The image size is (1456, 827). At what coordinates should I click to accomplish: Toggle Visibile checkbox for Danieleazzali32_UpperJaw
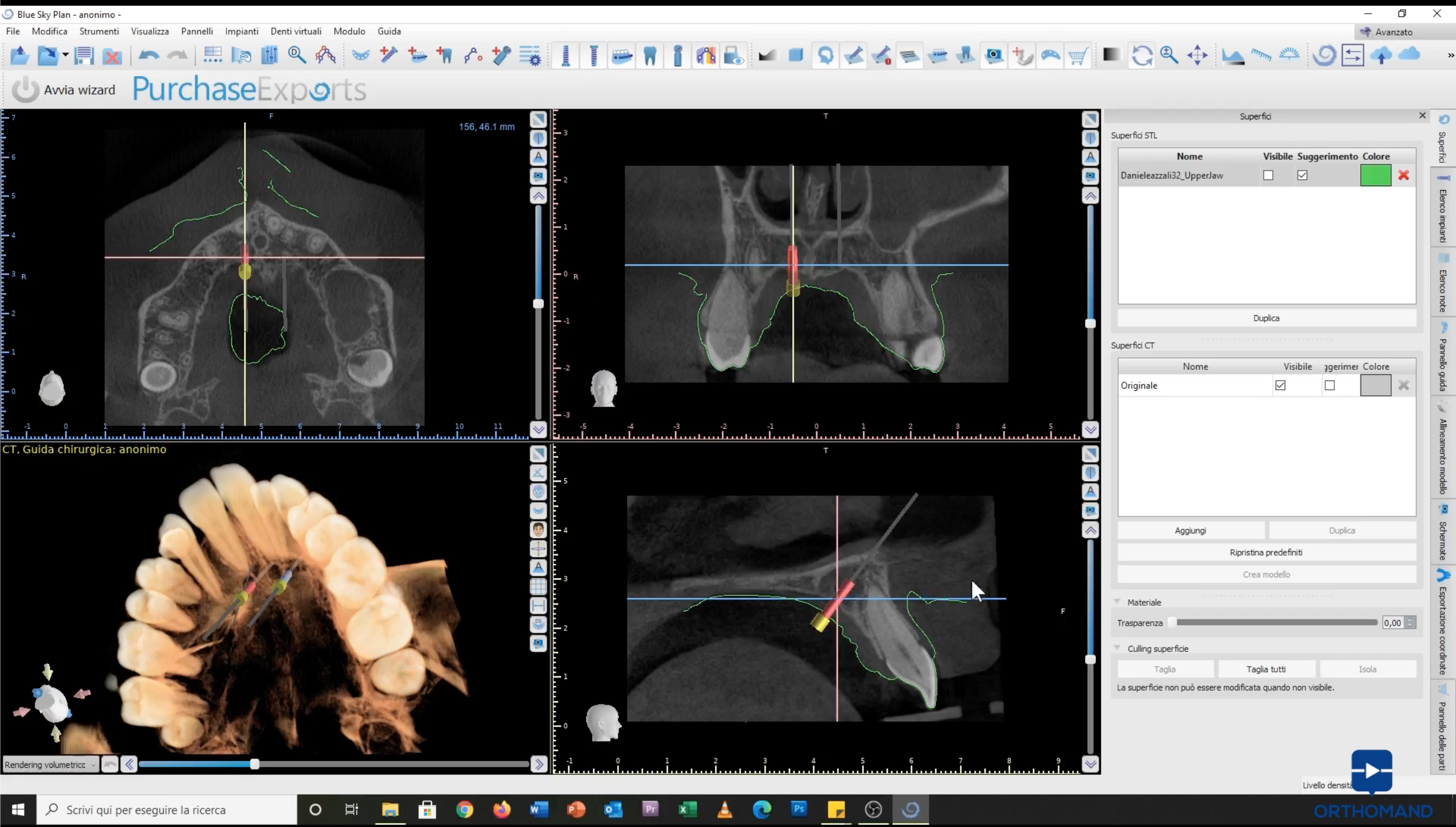1268,175
